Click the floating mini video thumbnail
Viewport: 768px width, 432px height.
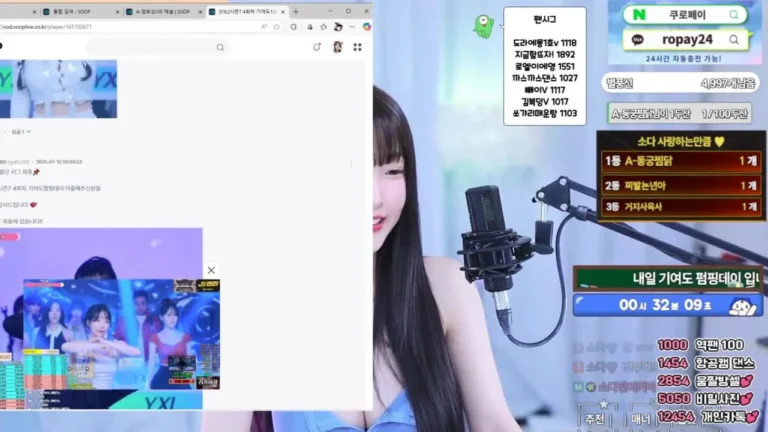tap(121, 334)
